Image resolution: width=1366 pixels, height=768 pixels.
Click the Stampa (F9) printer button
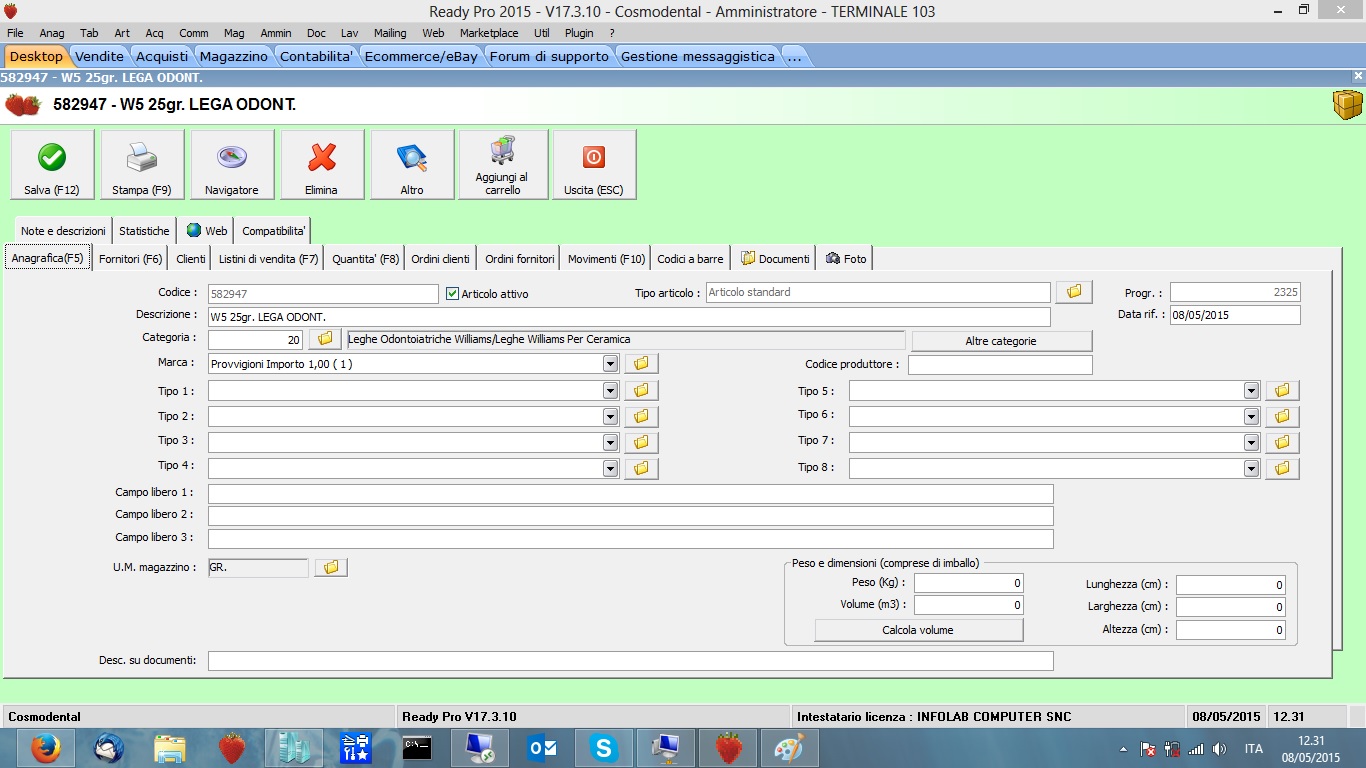[x=142, y=165]
